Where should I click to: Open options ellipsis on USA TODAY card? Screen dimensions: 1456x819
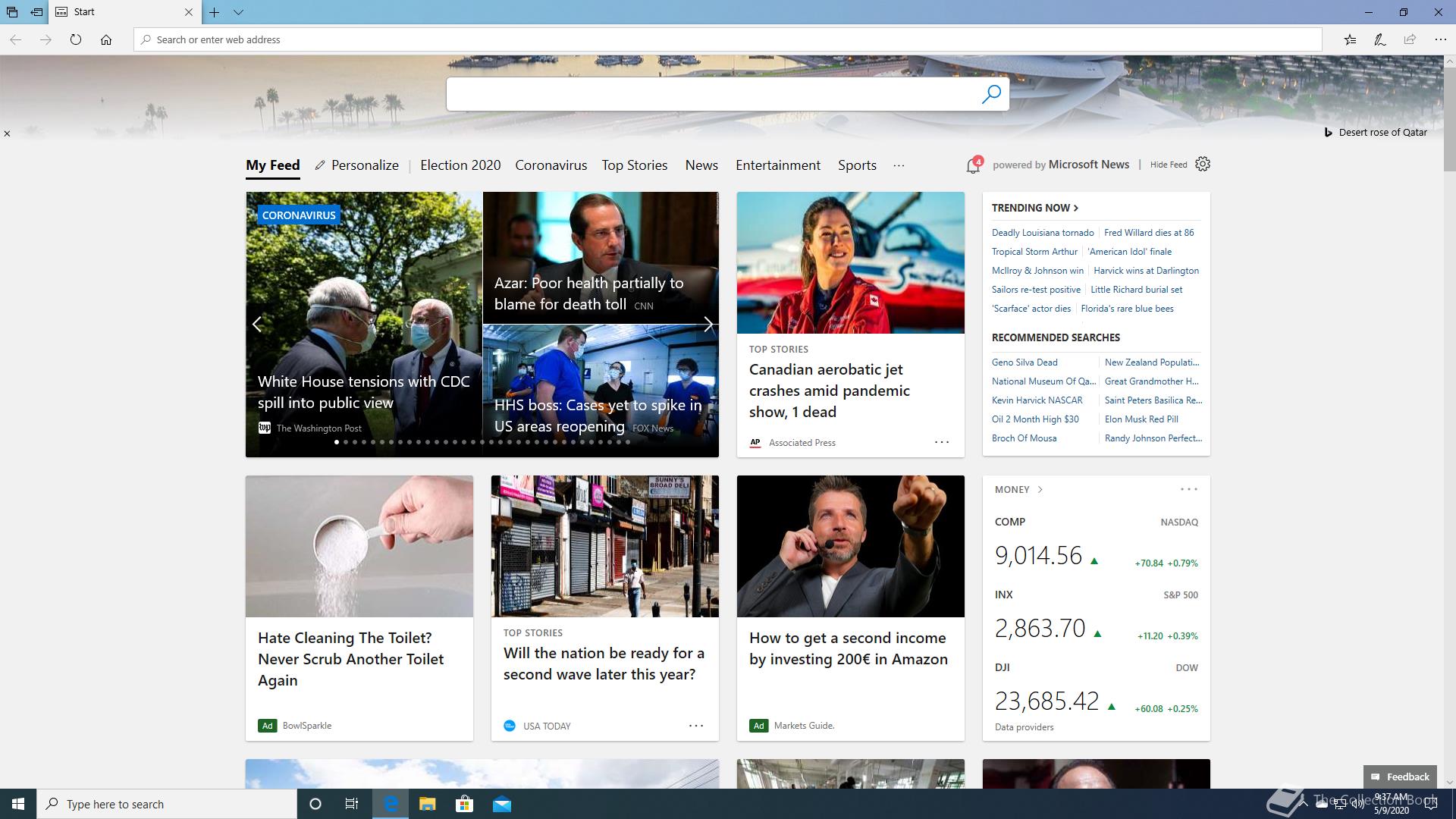coord(696,726)
